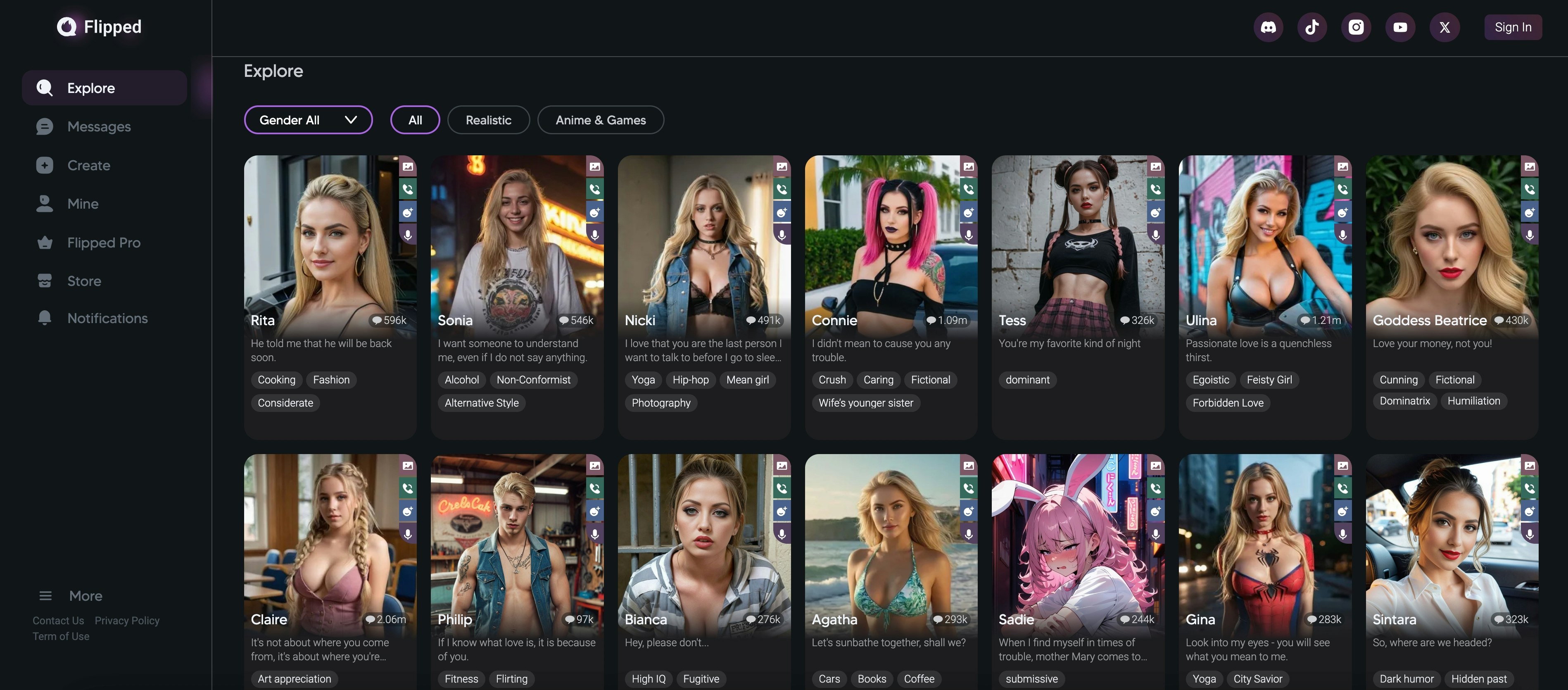Screen dimensions: 1568x690
Task: Go to Messages in the sidebar
Action: point(99,127)
